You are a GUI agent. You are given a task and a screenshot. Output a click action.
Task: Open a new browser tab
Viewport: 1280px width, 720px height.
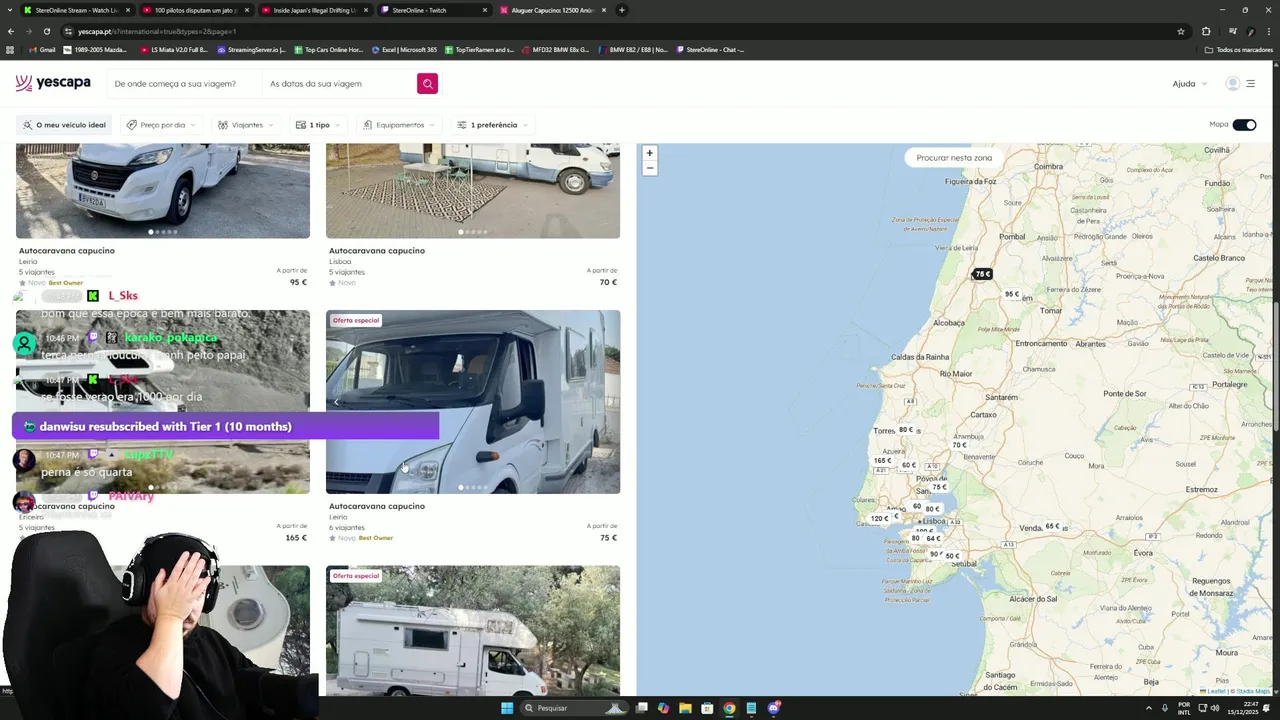click(621, 10)
